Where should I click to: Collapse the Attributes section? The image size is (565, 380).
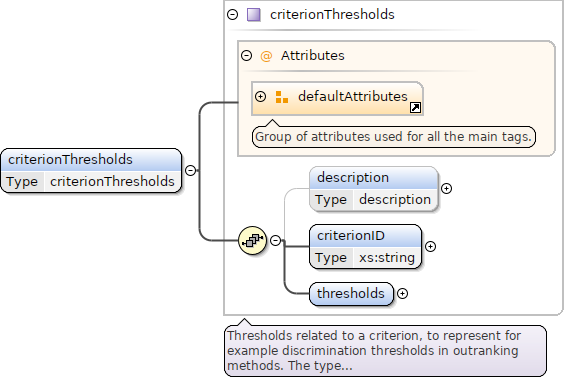(x=246, y=55)
